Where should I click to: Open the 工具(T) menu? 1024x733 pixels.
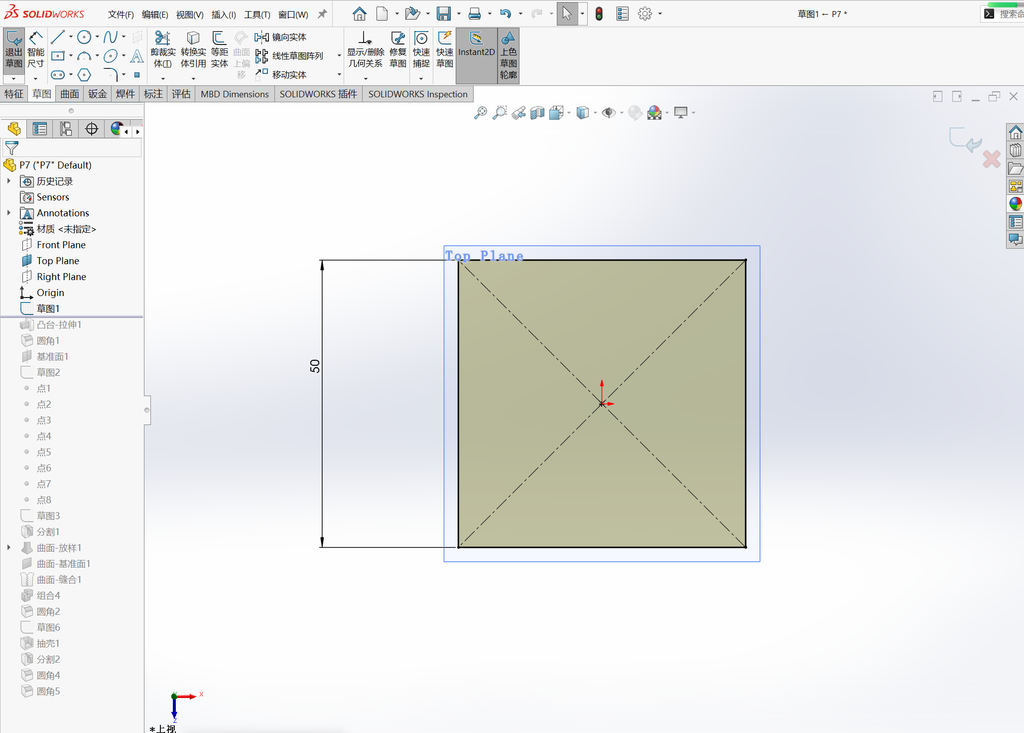click(257, 14)
